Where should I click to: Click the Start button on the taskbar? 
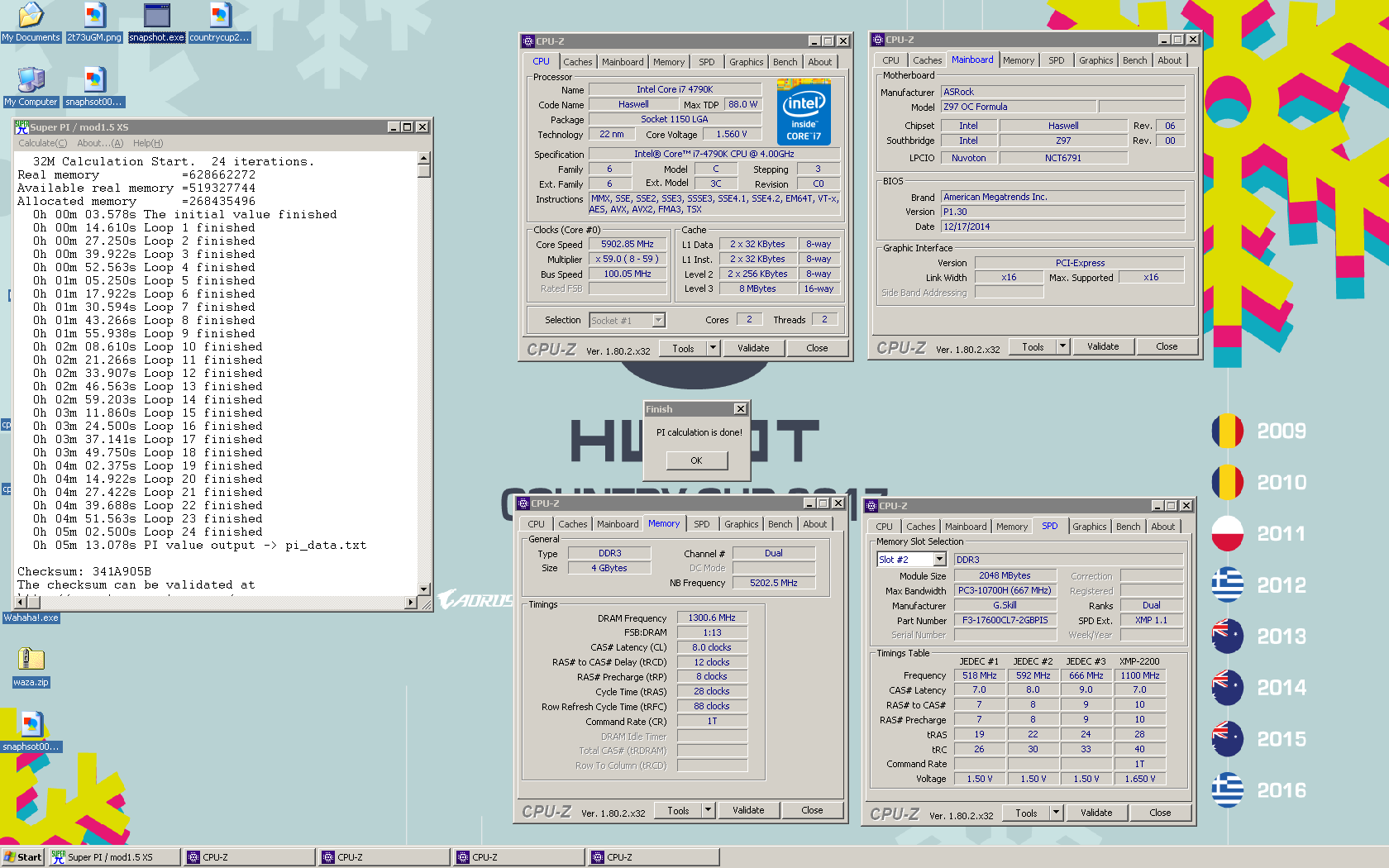[x=23, y=857]
